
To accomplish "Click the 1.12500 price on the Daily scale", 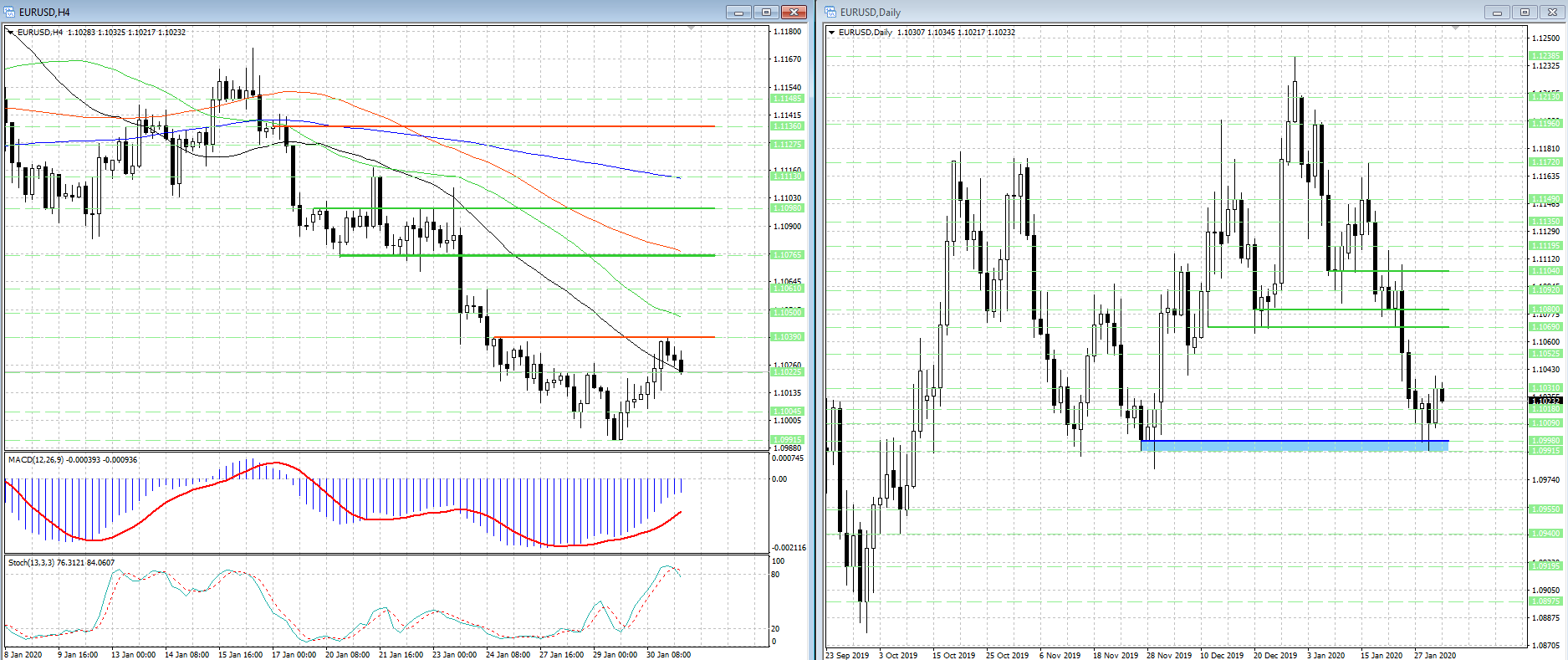I will coord(1545,38).
